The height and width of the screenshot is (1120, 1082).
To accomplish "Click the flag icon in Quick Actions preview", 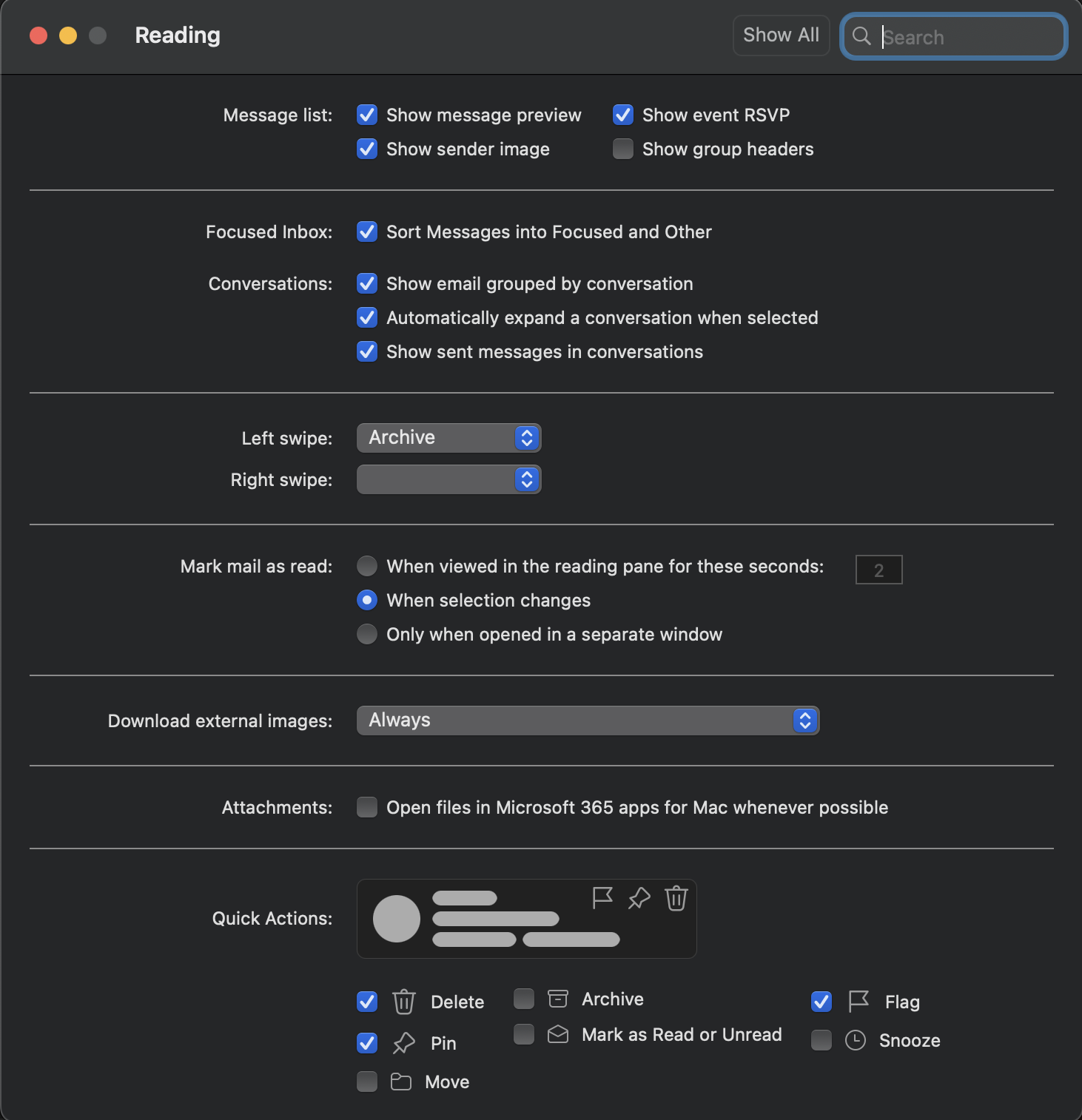I will click(601, 897).
